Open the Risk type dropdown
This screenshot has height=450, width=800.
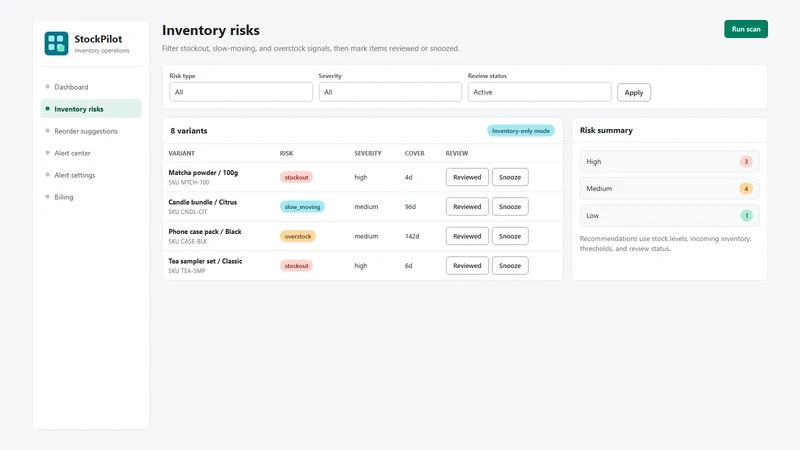[x=241, y=92]
